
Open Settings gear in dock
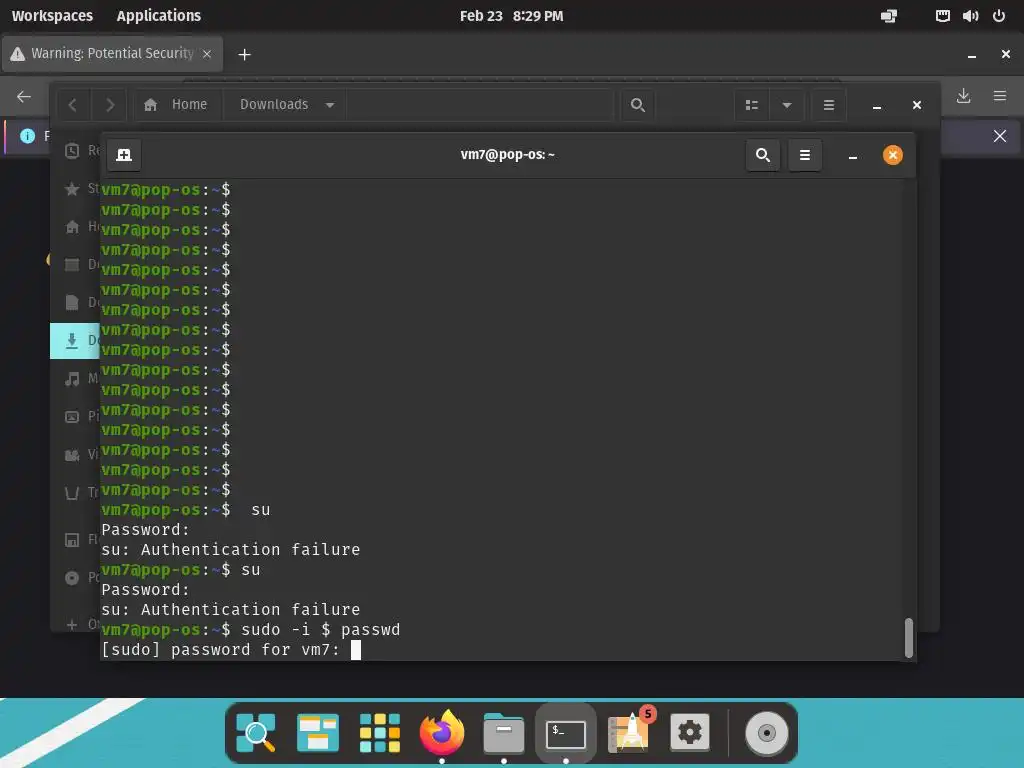point(690,732)
